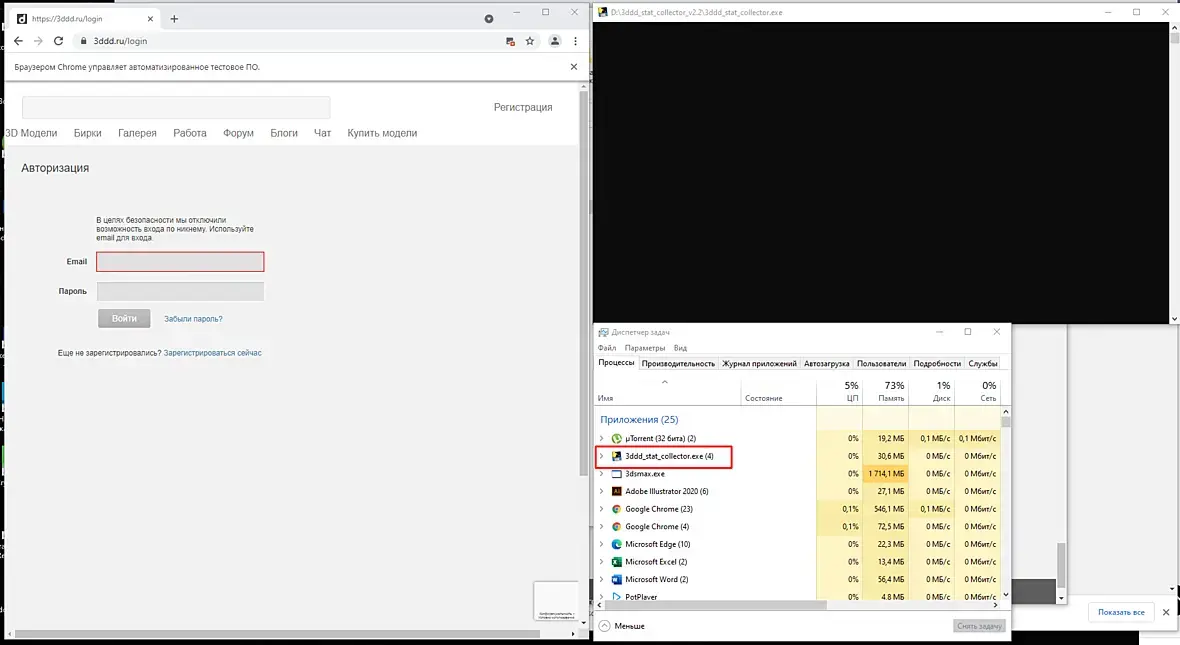Image resolution: width=1180 pixels, height=645 pixels.
Task: Expand the Microsoft Edge (10) group
Action: point(601,544)
